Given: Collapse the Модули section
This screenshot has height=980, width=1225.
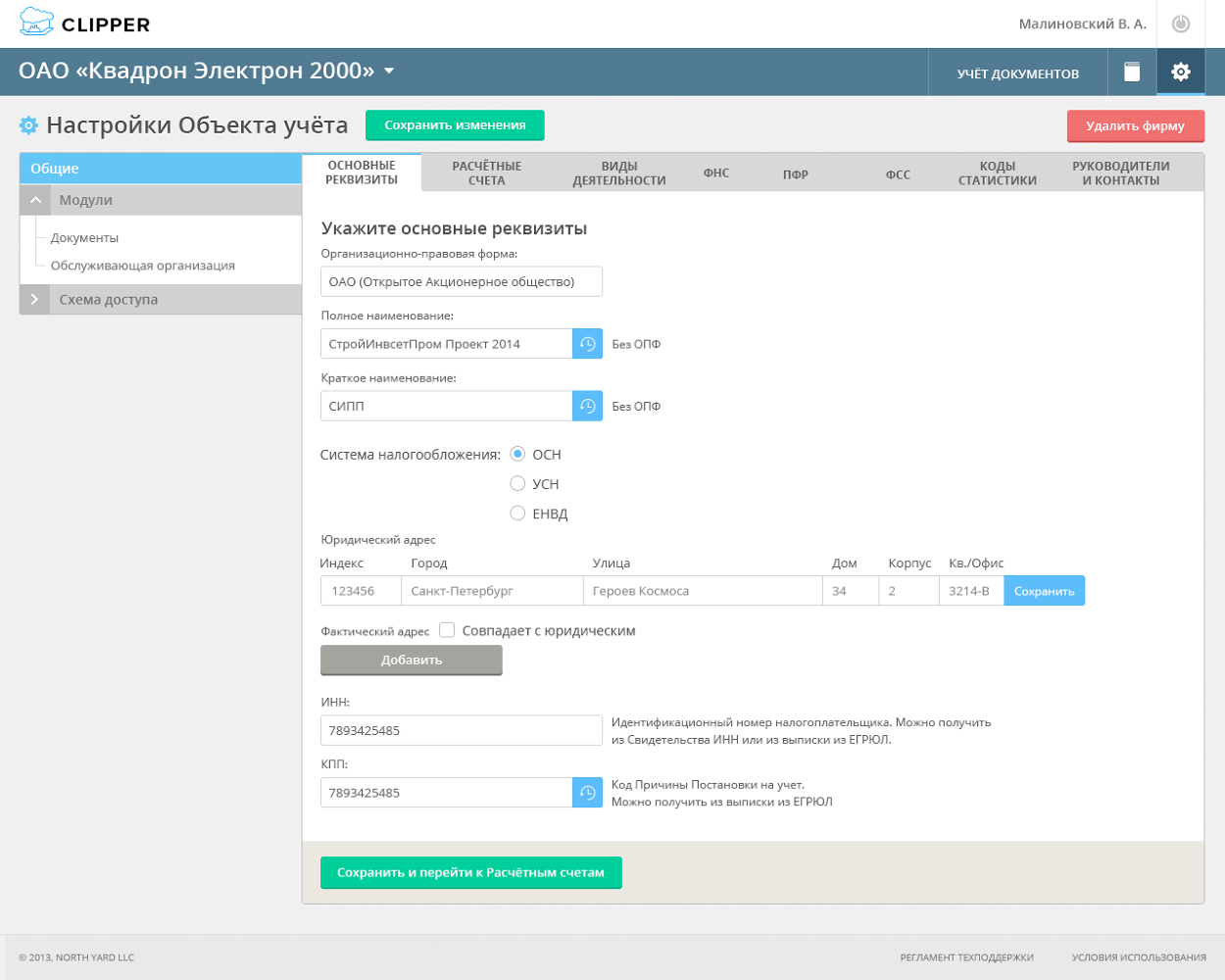Looking at the screenshot, I should (35, 200).
